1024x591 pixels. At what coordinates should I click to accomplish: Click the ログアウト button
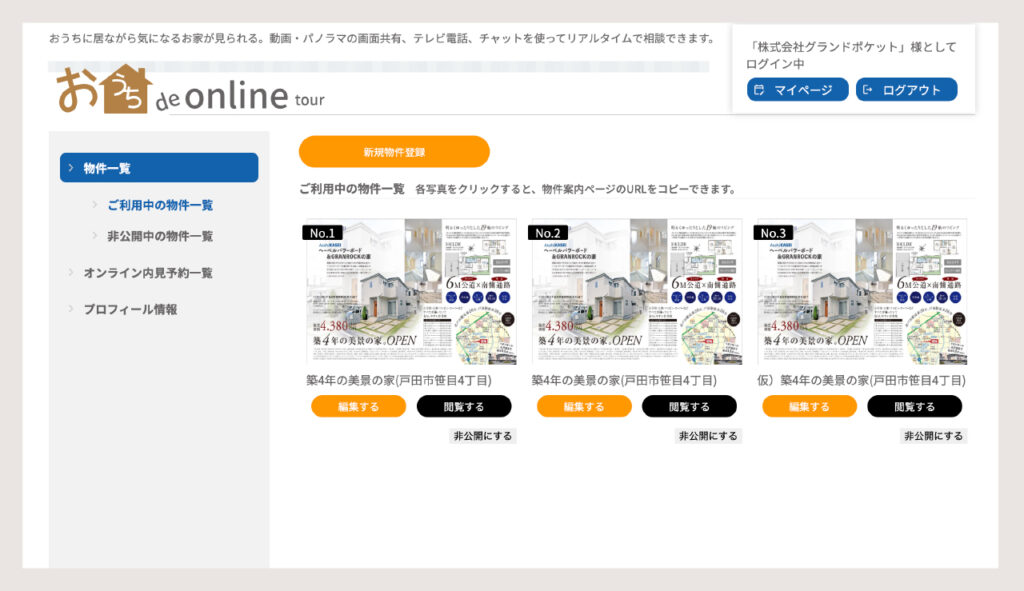pyautogui.click(x=906, y=90)
